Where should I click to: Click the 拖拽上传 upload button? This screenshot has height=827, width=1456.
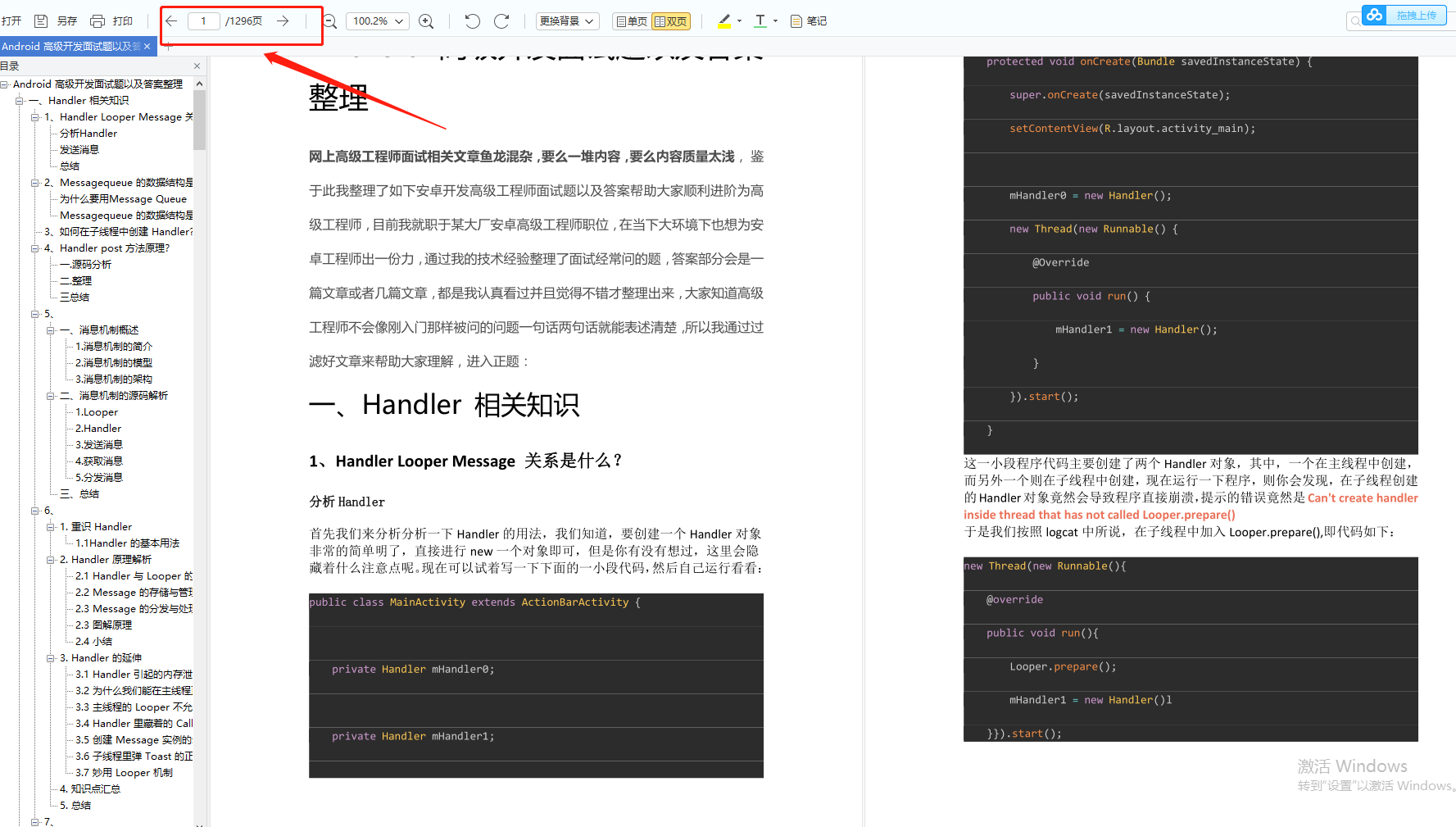tap(1417, 15)
